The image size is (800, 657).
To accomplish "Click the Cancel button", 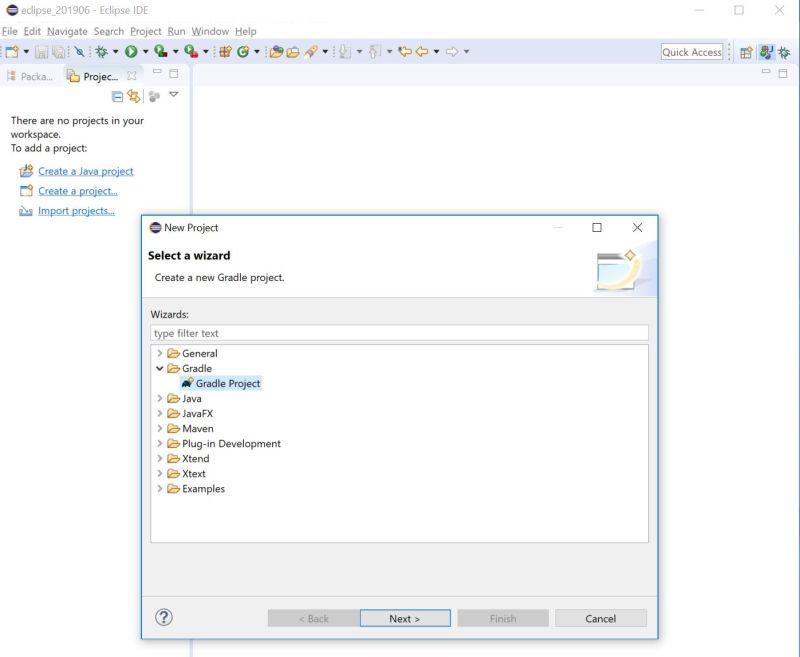I will [601, 618].
